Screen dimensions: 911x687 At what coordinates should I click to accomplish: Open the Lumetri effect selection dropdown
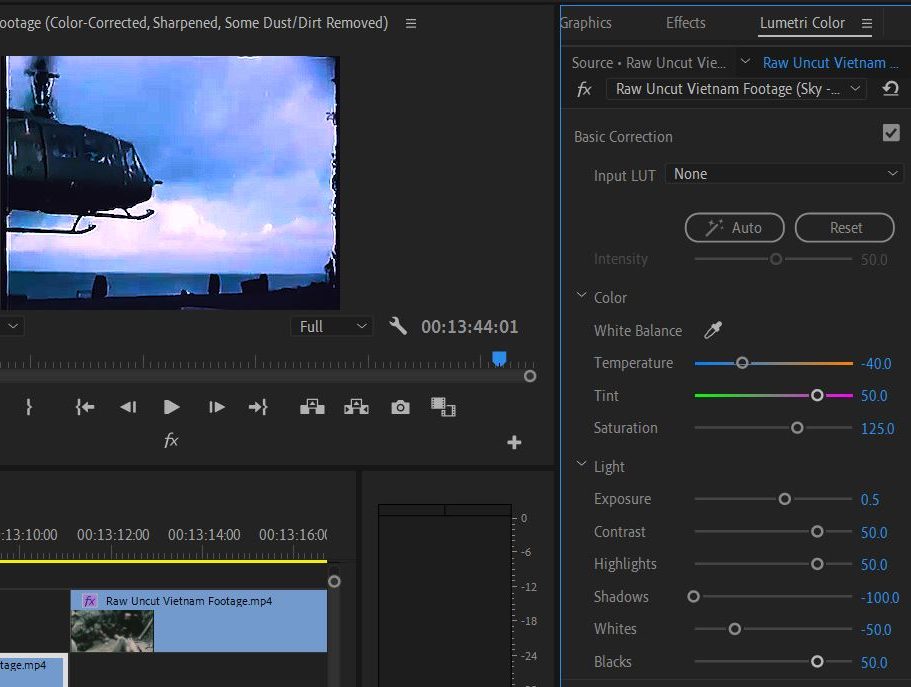(736, 89)
